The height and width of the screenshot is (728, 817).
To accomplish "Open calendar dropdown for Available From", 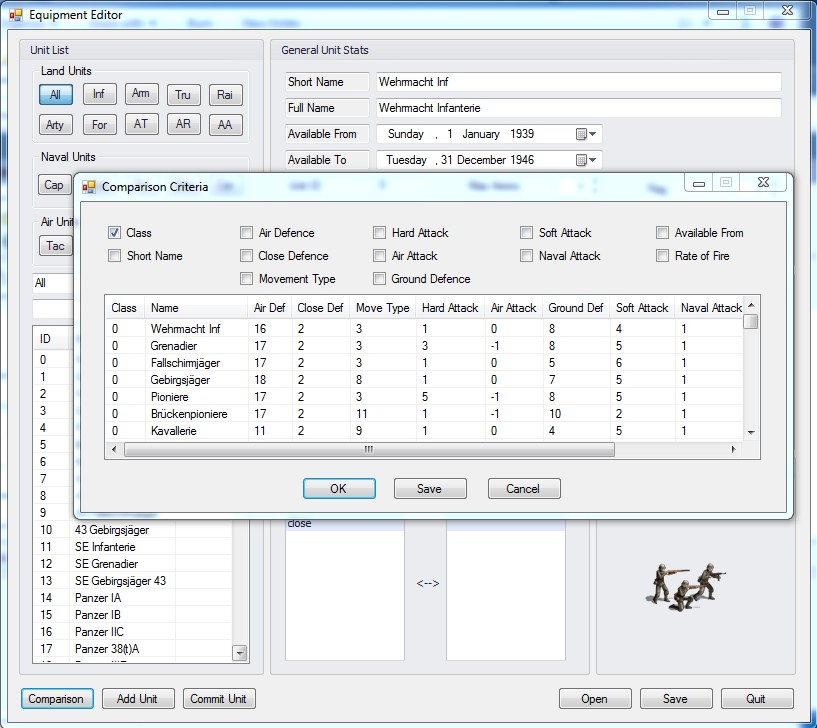I will [x=586, y=134].
